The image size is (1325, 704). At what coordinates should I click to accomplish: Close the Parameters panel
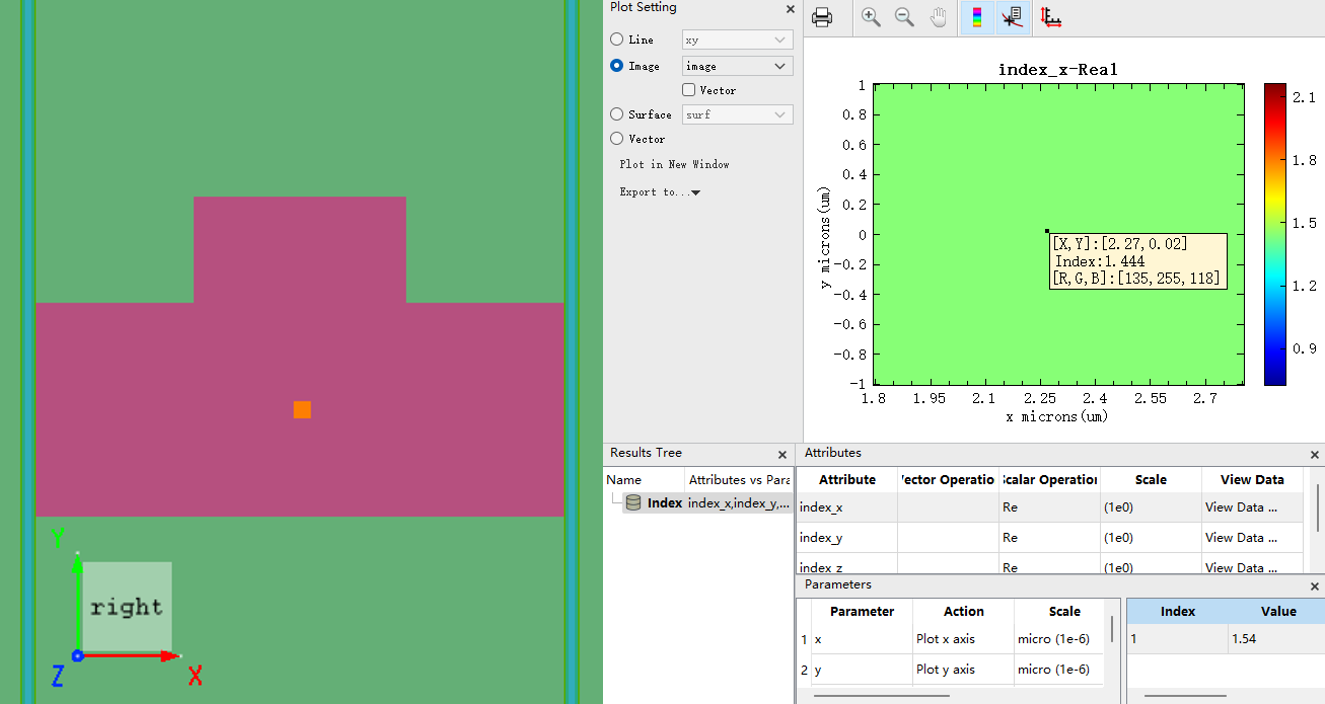(1314, 586)
